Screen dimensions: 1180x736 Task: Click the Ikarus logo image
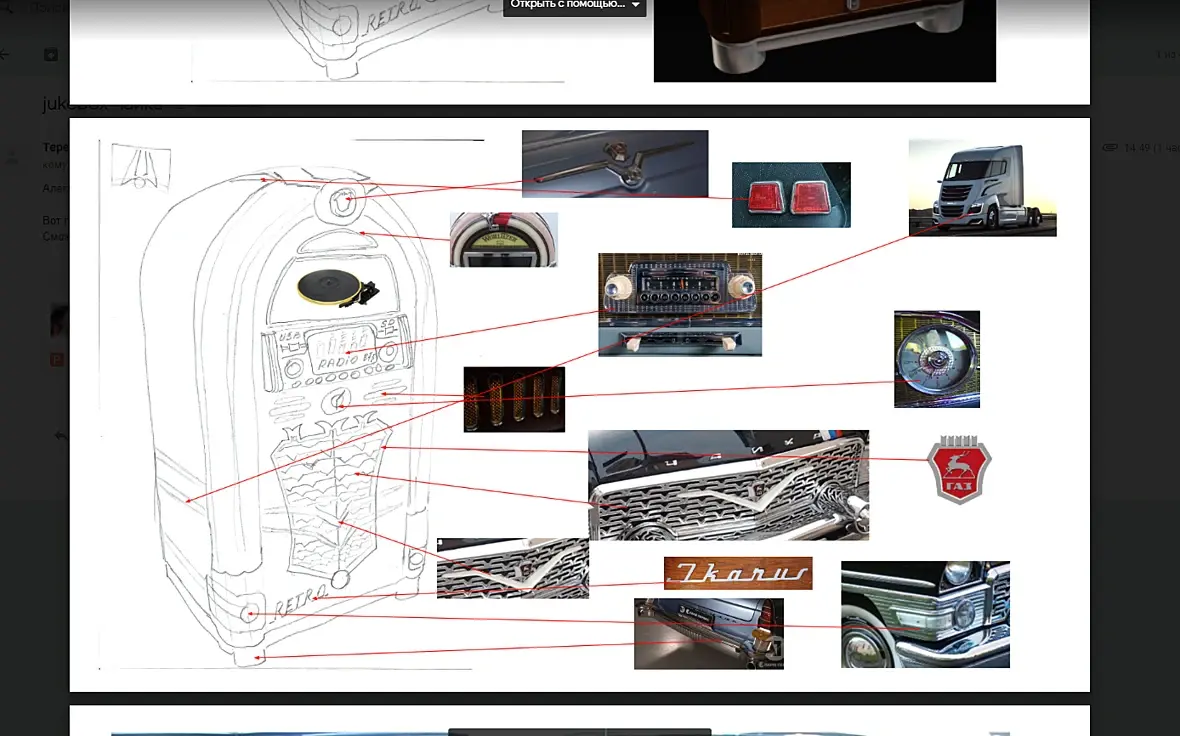tap(738, 573)
